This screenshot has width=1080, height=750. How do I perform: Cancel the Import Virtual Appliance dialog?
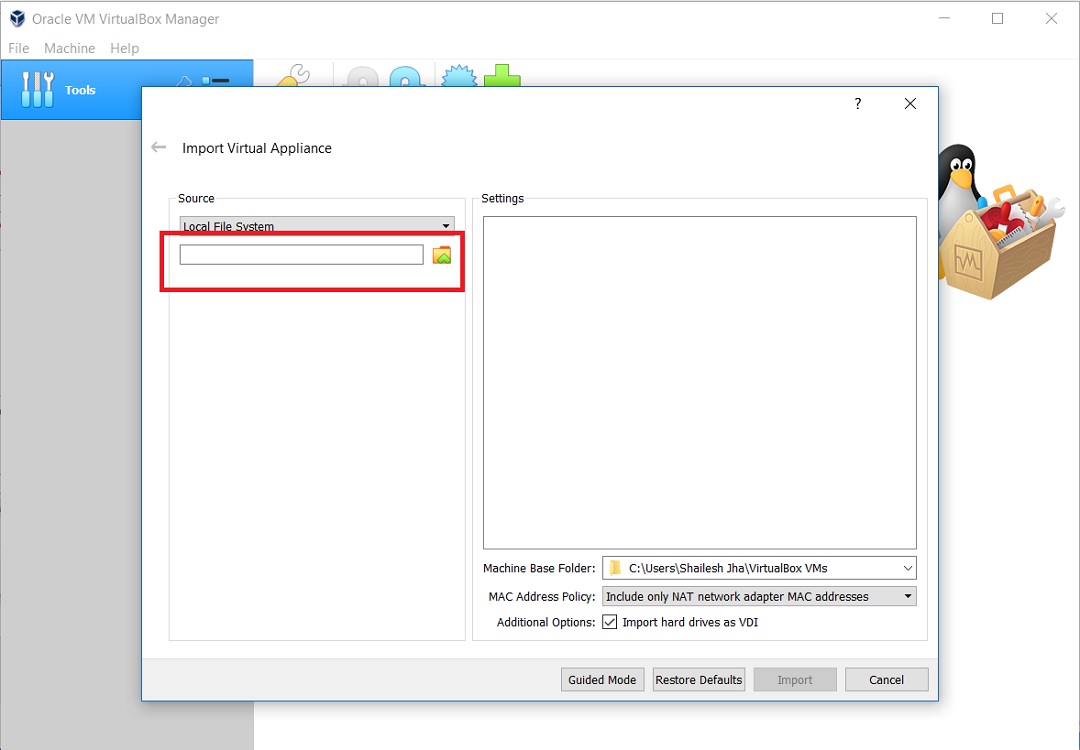(886, 680)
